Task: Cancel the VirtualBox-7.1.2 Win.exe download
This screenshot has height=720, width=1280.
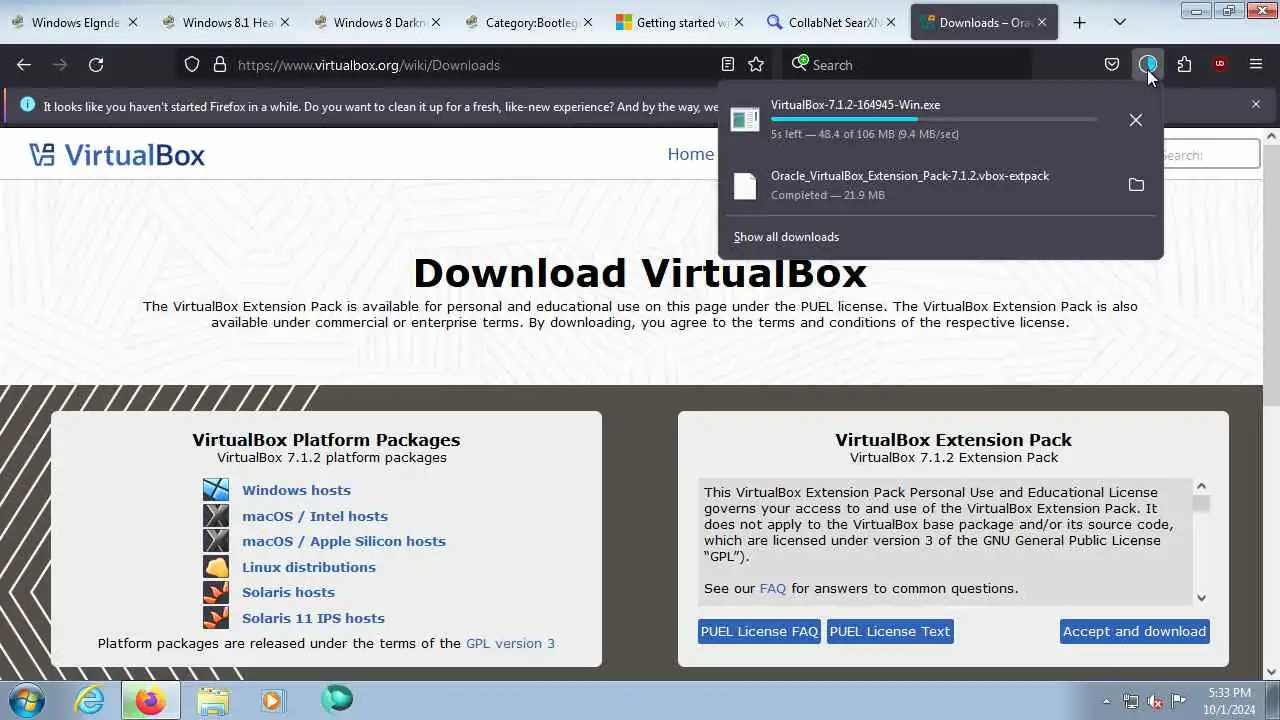Action: 1136,120
